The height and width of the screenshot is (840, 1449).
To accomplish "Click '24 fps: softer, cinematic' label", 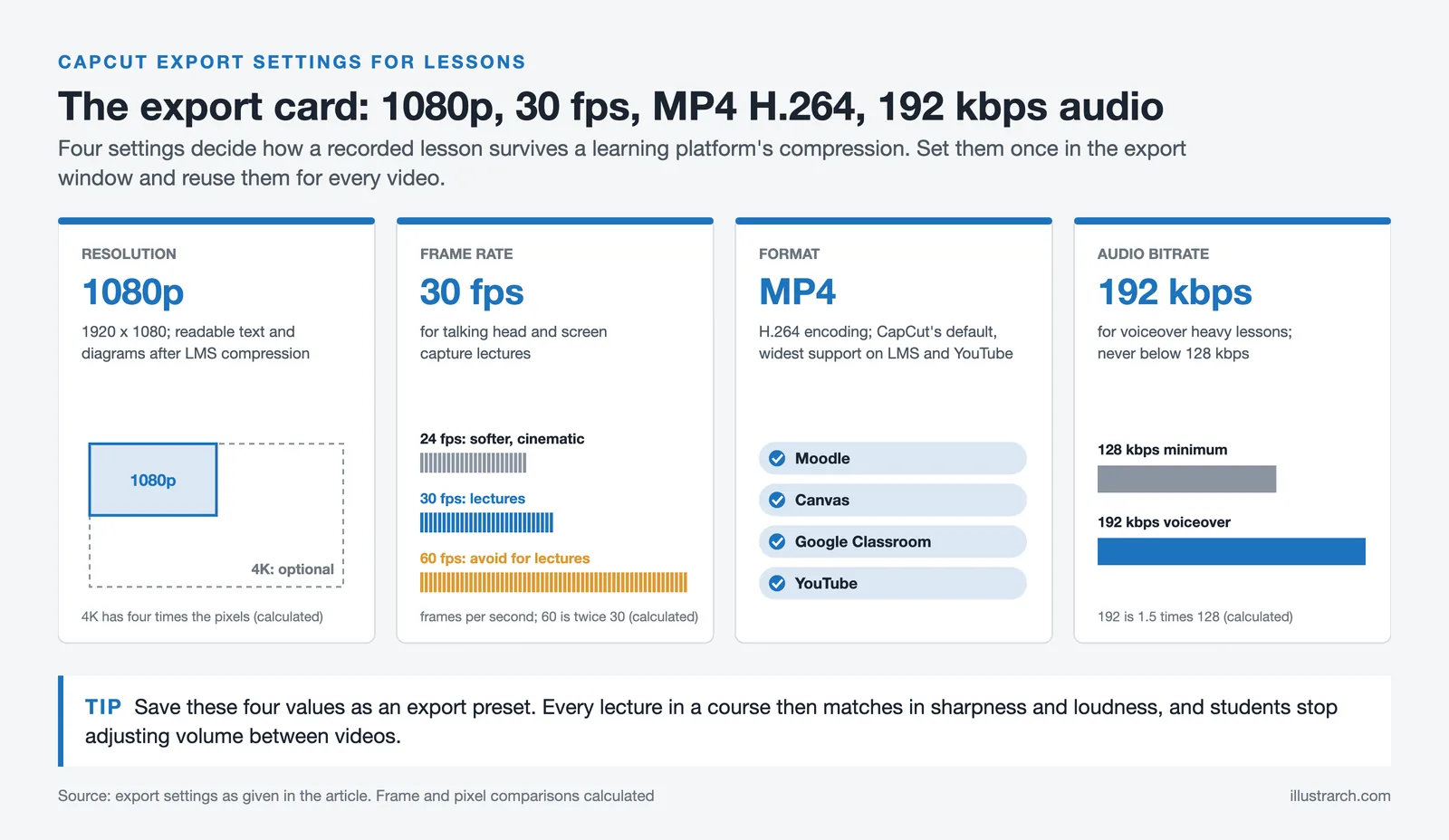I will point(502,439).
